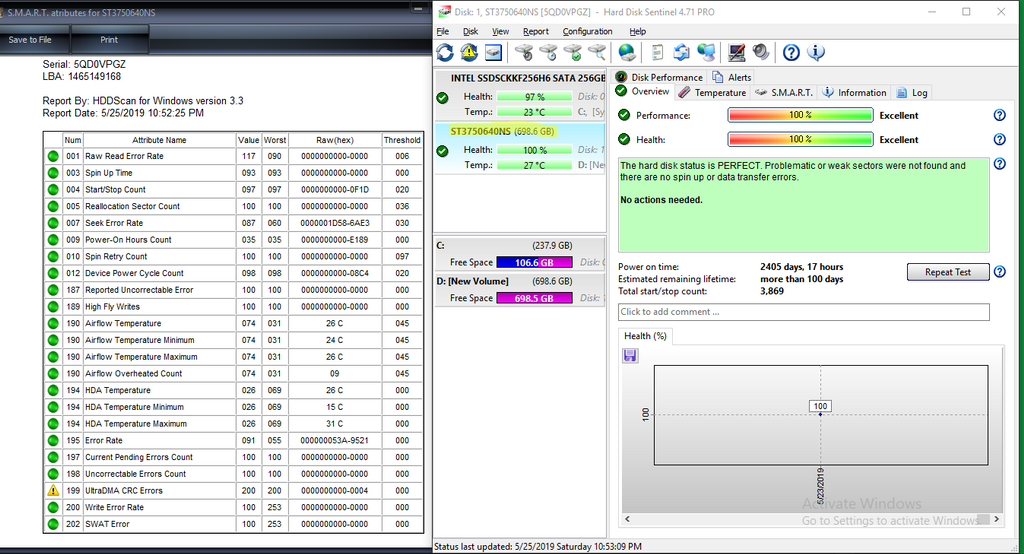Open the Configuration menu
The height and width of the screenshot is (554, 1024).
(x=587, y=32)
